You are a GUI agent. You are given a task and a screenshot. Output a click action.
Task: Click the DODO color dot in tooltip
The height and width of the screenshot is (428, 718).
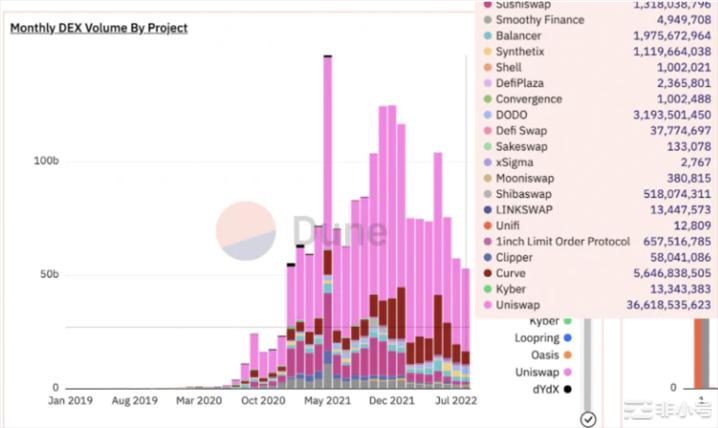coord(487,115)
